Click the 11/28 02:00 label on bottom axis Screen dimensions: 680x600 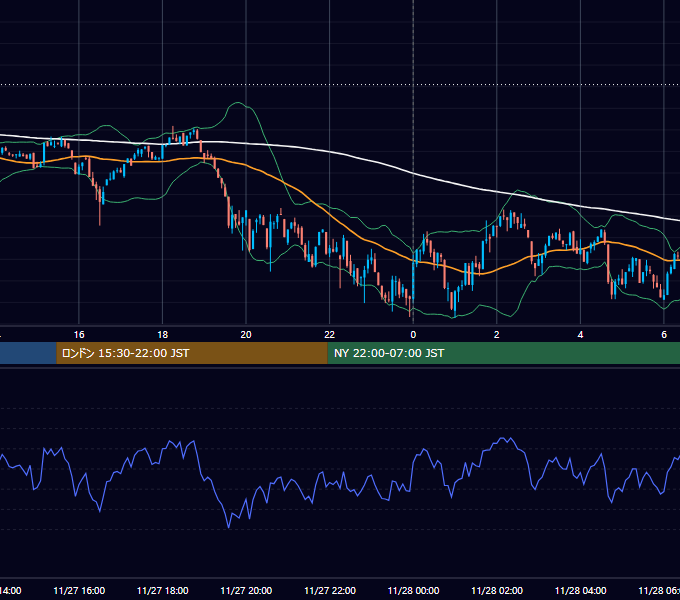(497, 590)
